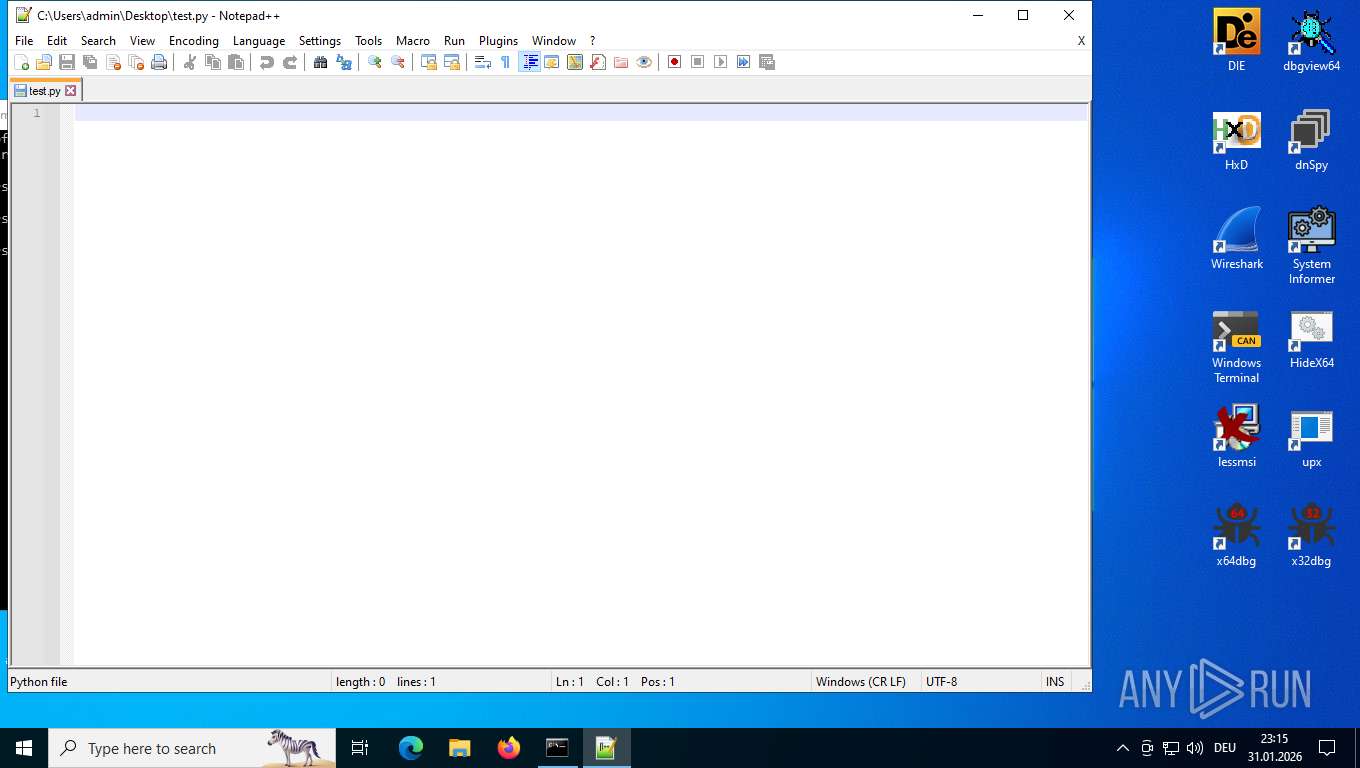Click the Close document toolbar icon
The height and width of the screenshot is (768, 1360).
tap(113, 62)
